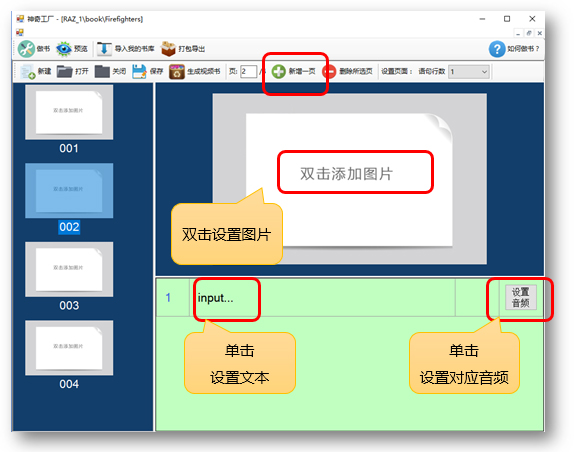The height and width of the screenshot is (452, 574).
Task: Select page thumbnail 001
Action: (x=69, y=112)
